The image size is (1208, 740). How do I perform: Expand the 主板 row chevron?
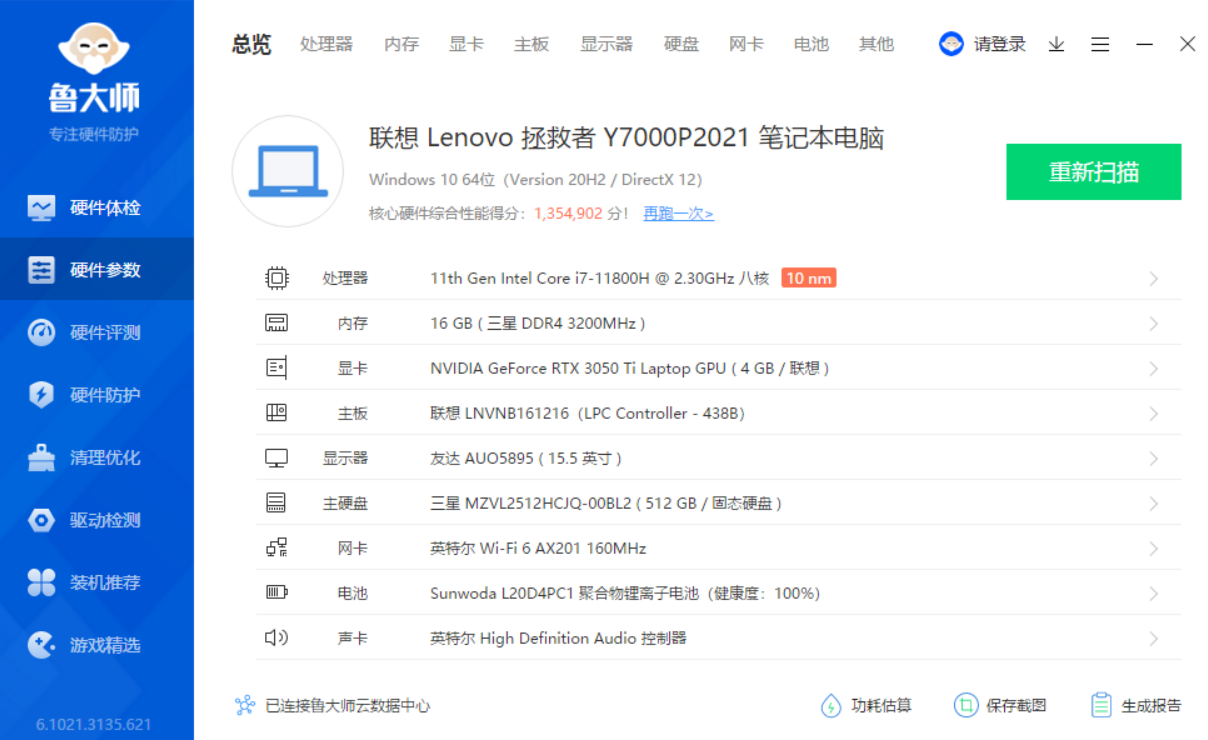pyautogui.click(x=1154, y=414)
